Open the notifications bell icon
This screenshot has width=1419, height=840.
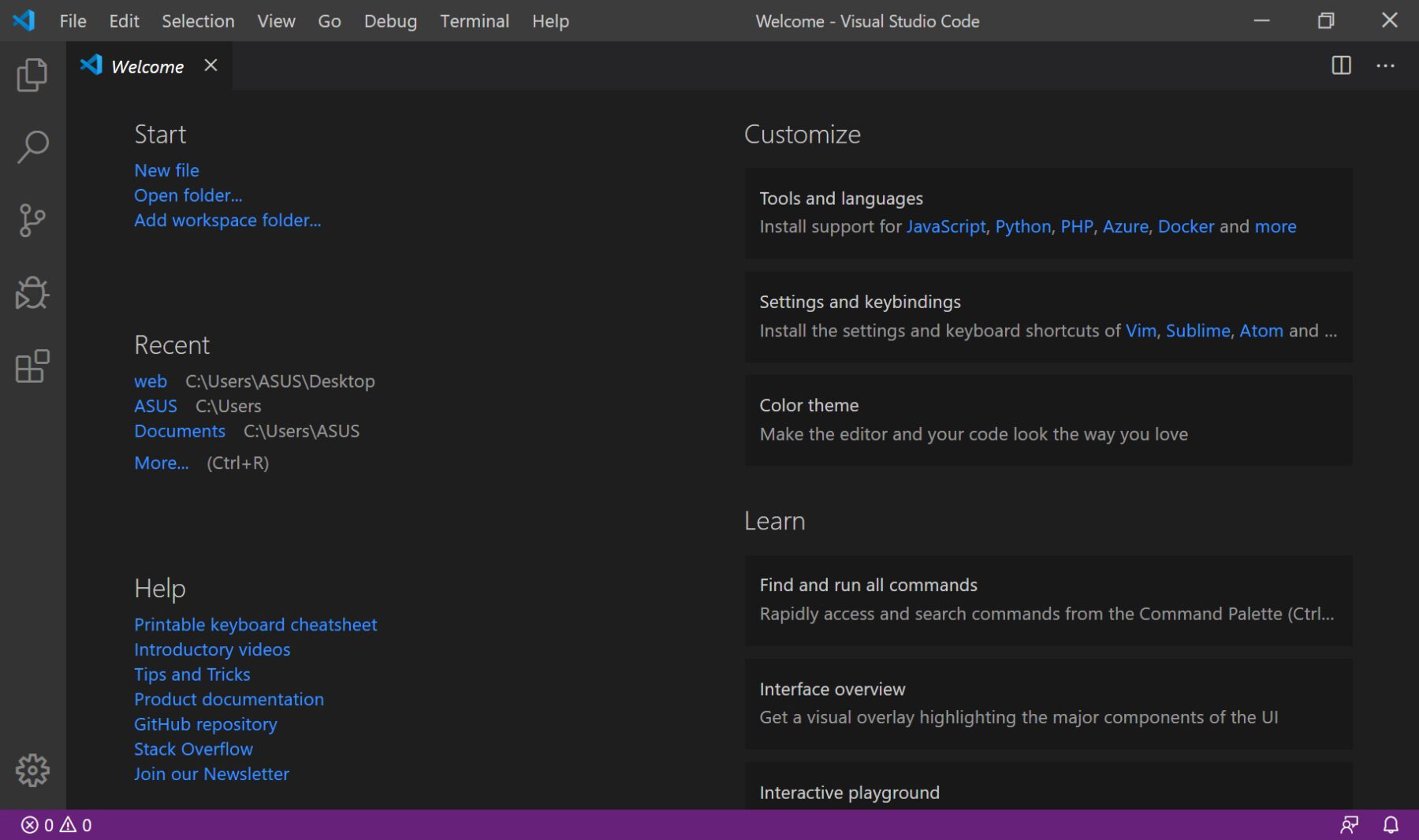click(1391, 825)
